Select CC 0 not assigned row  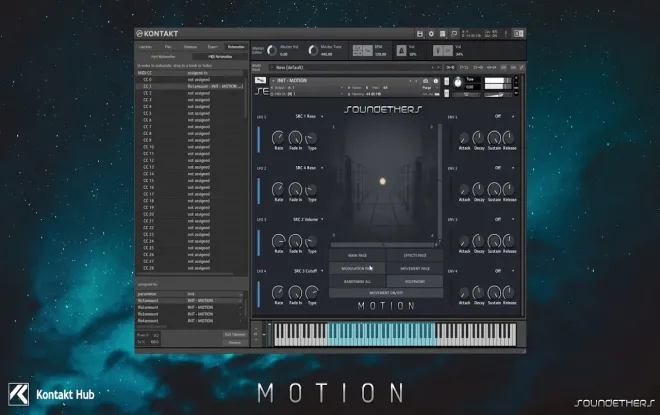(190, 80)
